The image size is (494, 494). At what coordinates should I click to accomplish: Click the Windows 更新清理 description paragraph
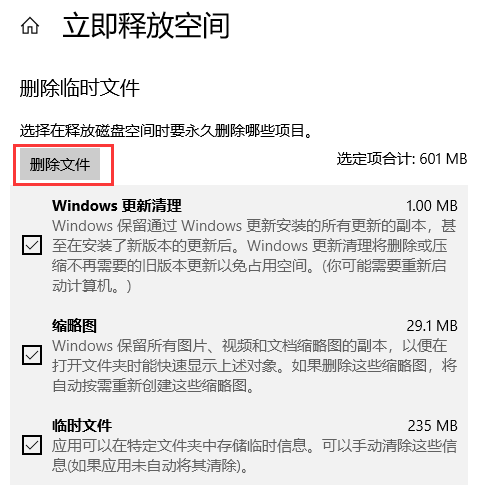coord(255,256)
